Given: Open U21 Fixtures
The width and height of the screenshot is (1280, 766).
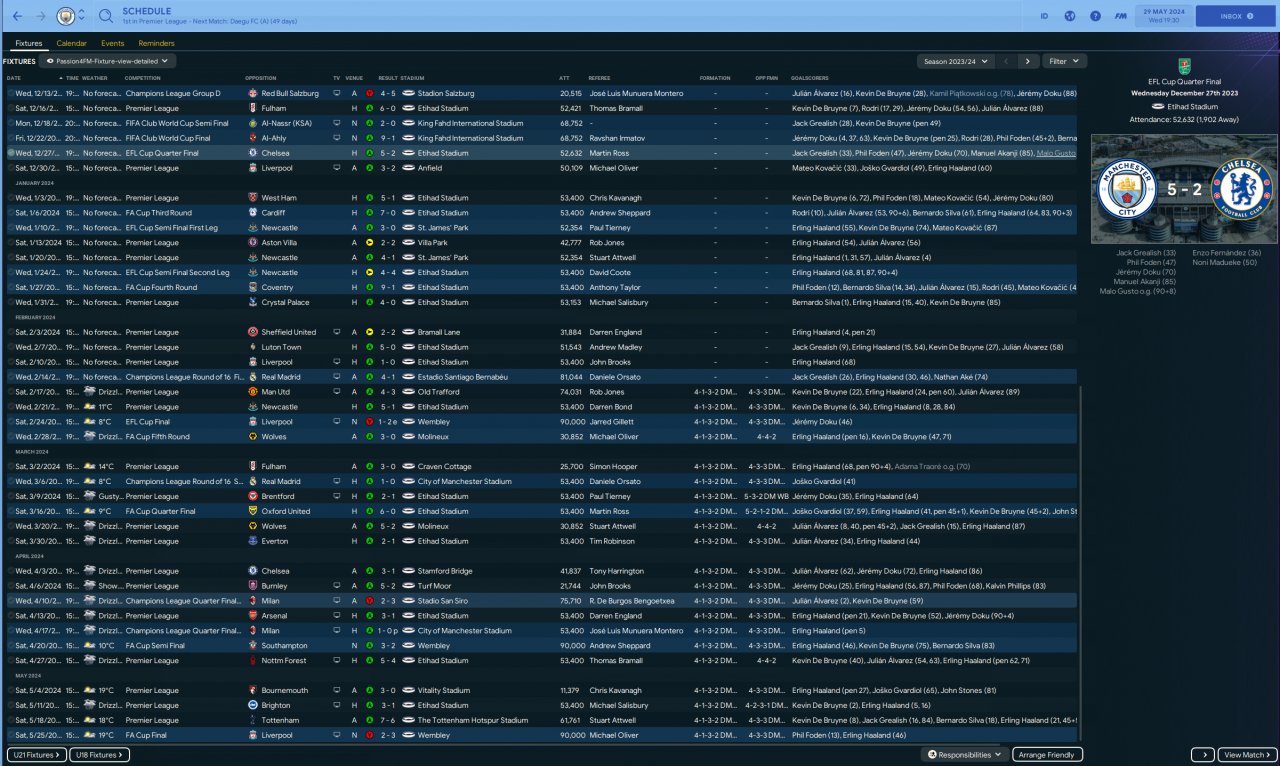Looking at the screenshot, I should (37, 755).
